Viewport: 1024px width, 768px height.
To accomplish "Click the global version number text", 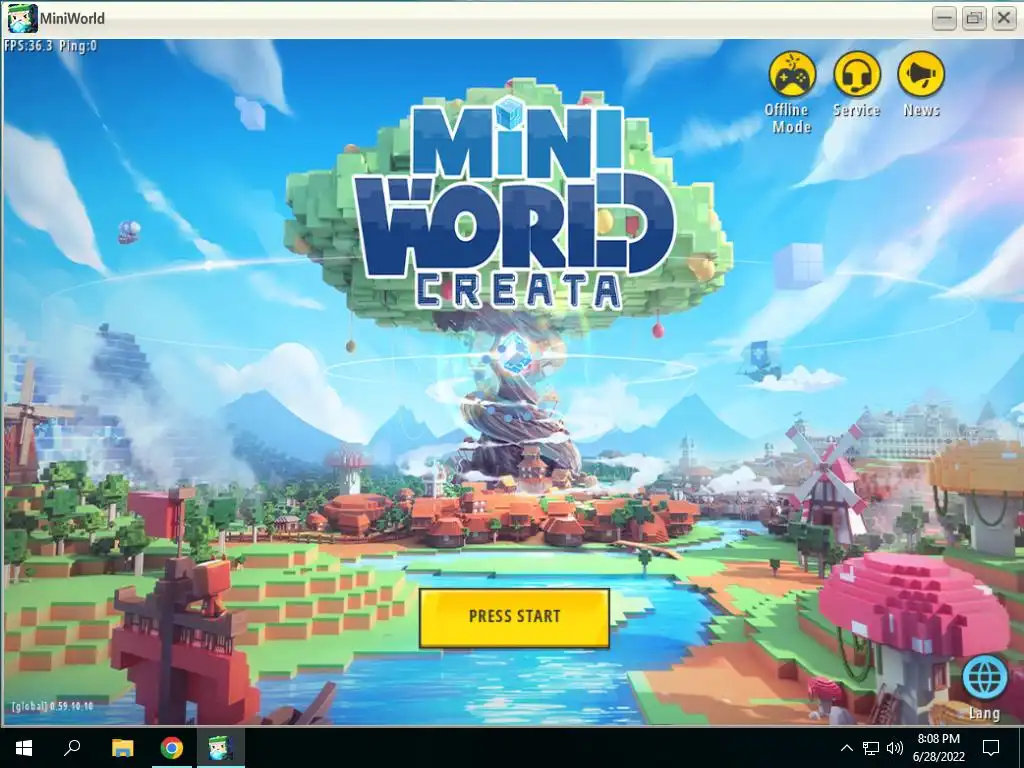I will point(52,706).
